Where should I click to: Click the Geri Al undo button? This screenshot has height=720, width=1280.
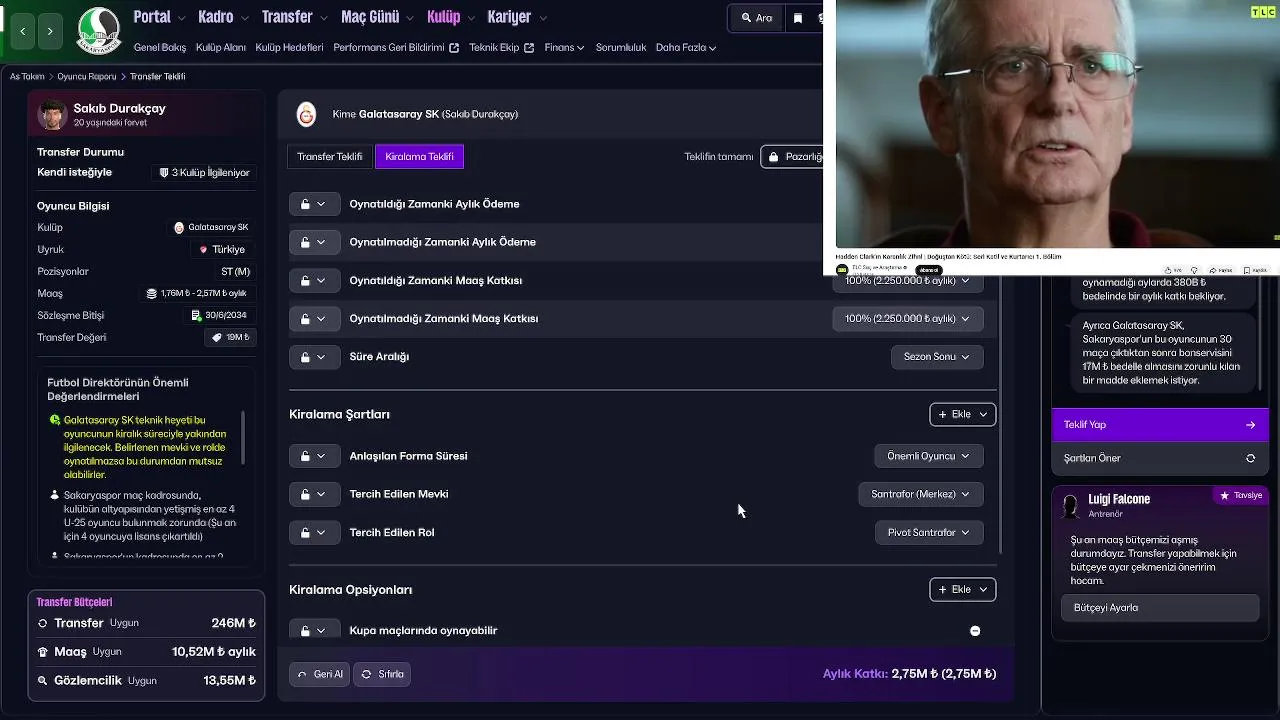(319, 674)
